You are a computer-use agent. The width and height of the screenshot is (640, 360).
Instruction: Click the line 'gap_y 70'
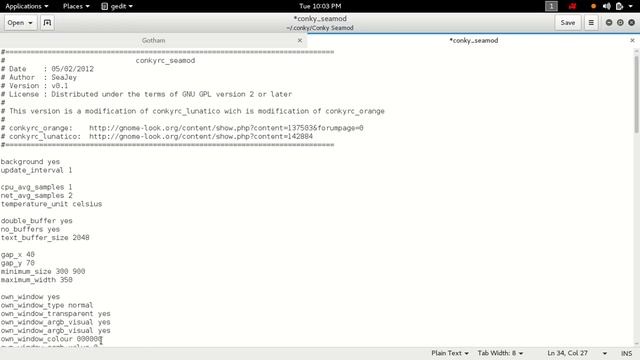(18, 263)
